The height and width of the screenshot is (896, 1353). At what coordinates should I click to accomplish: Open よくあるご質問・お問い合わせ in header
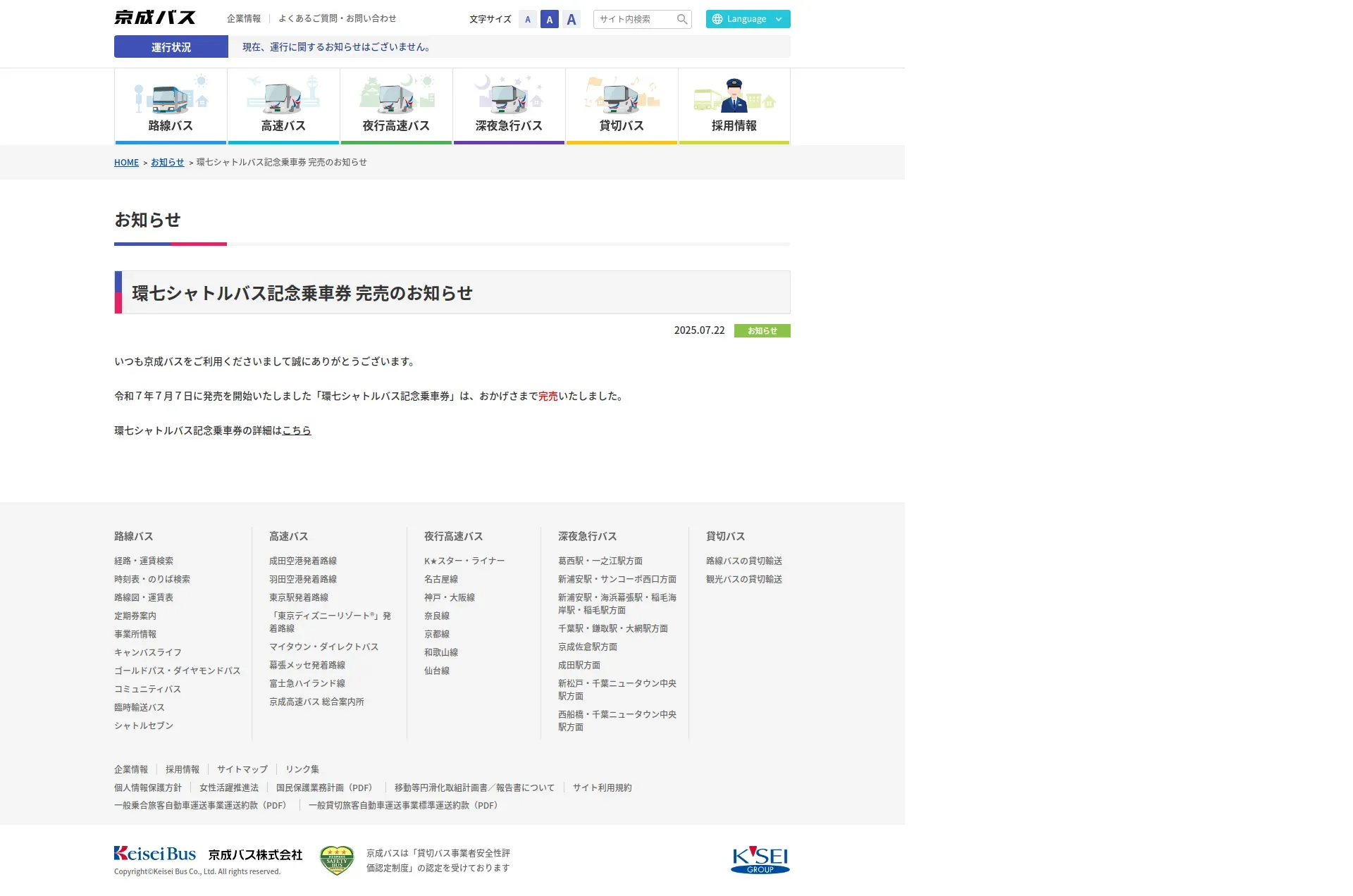[x=337, y=18]
